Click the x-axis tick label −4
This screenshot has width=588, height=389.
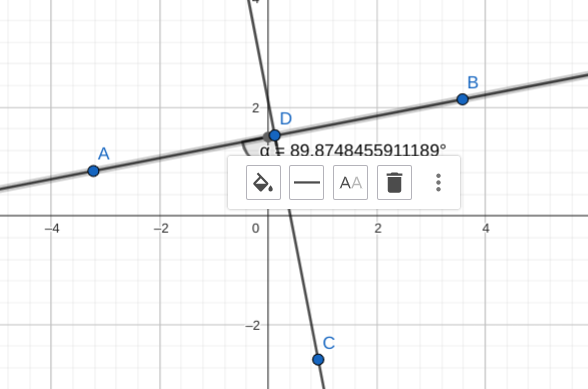coord(52,228)
